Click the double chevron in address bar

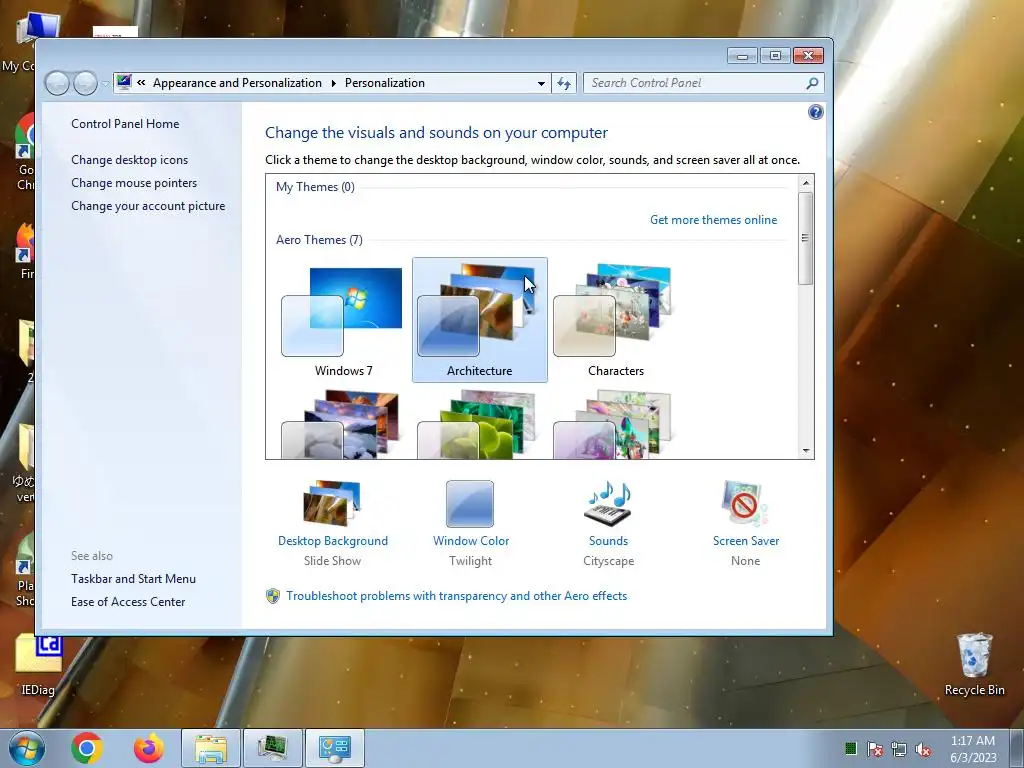[141, 83]
